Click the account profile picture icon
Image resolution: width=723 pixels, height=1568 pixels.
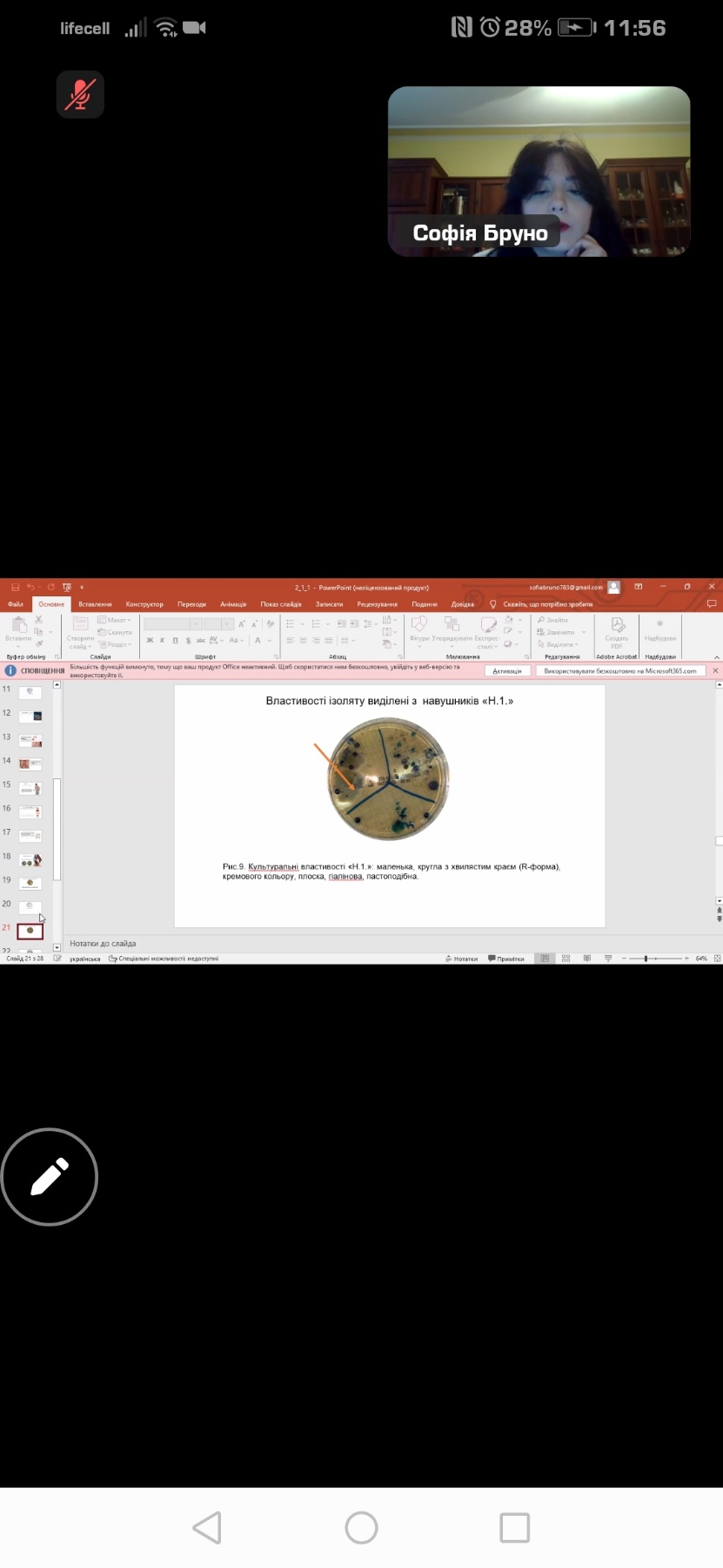[614, 588]
